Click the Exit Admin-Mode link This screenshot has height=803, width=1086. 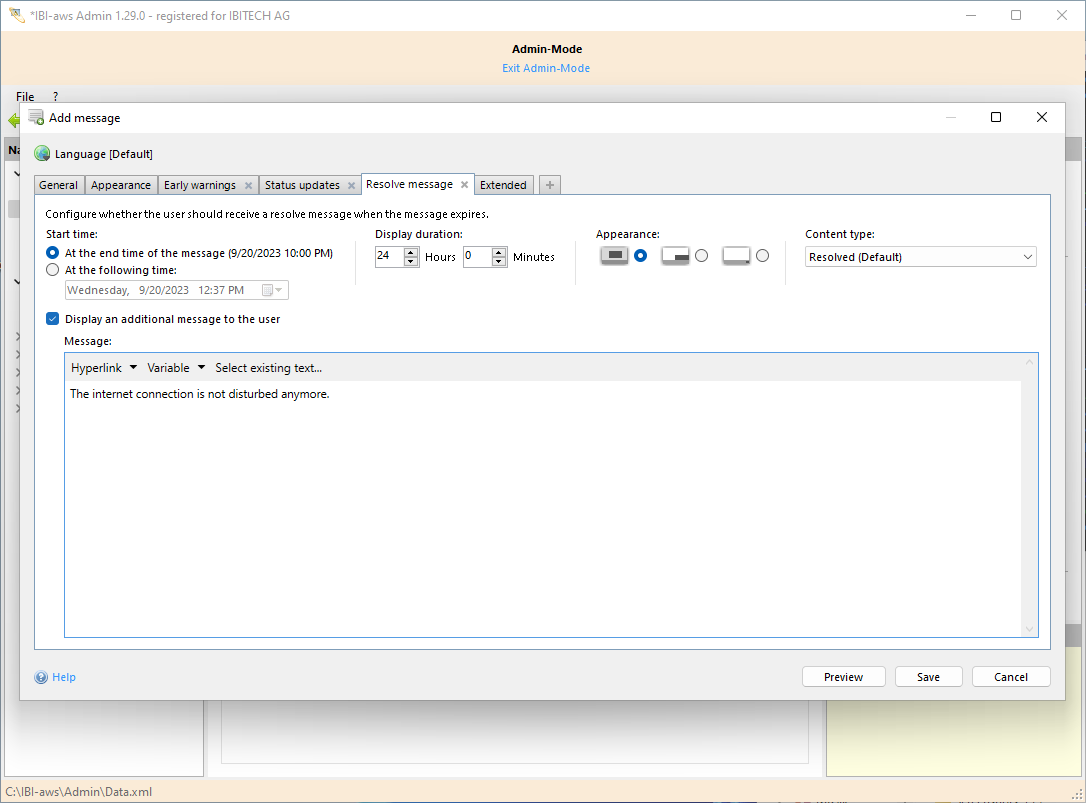[546, 68]
